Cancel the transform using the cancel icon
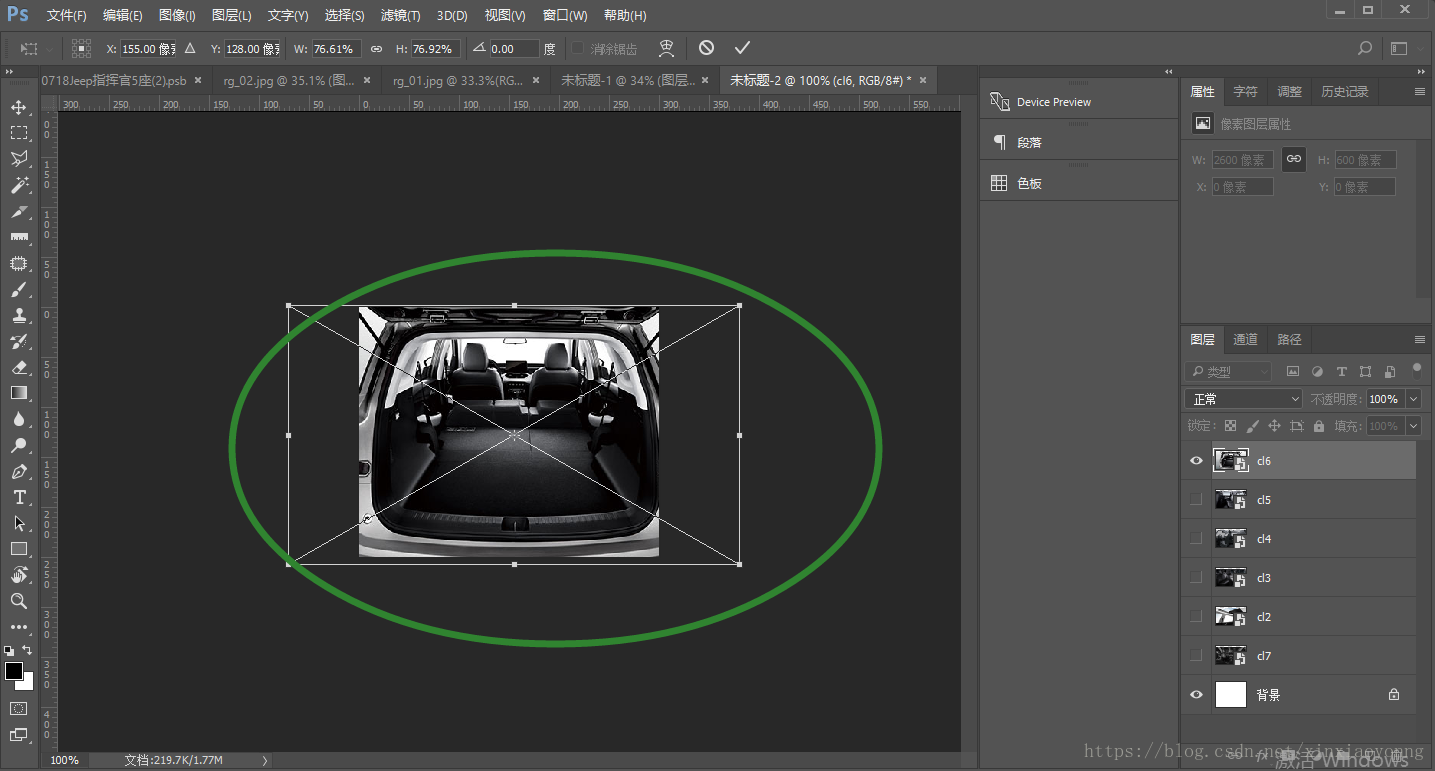This screenshot has height=771, width=1435. pyautogui.click(x=706, y=48)
